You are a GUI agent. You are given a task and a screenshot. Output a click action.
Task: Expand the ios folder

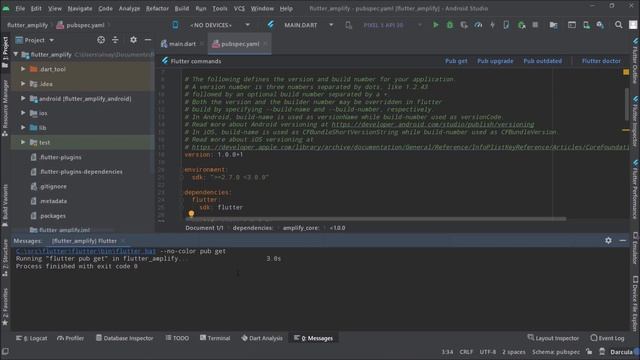pyautogui.click(x=23, y=113)
